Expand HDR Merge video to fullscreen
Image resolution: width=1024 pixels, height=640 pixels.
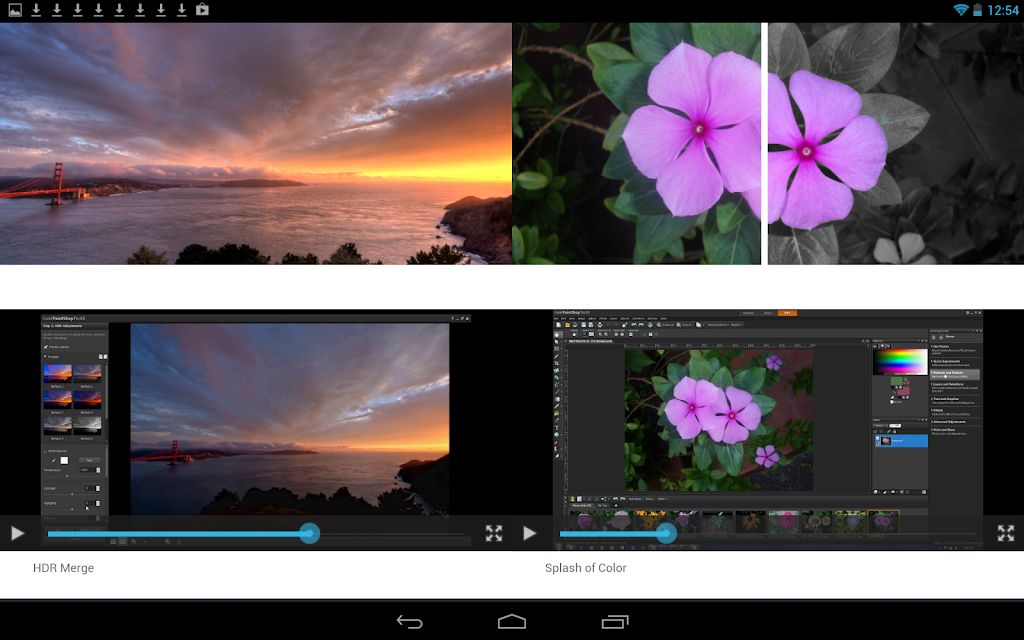click(494, 533)
